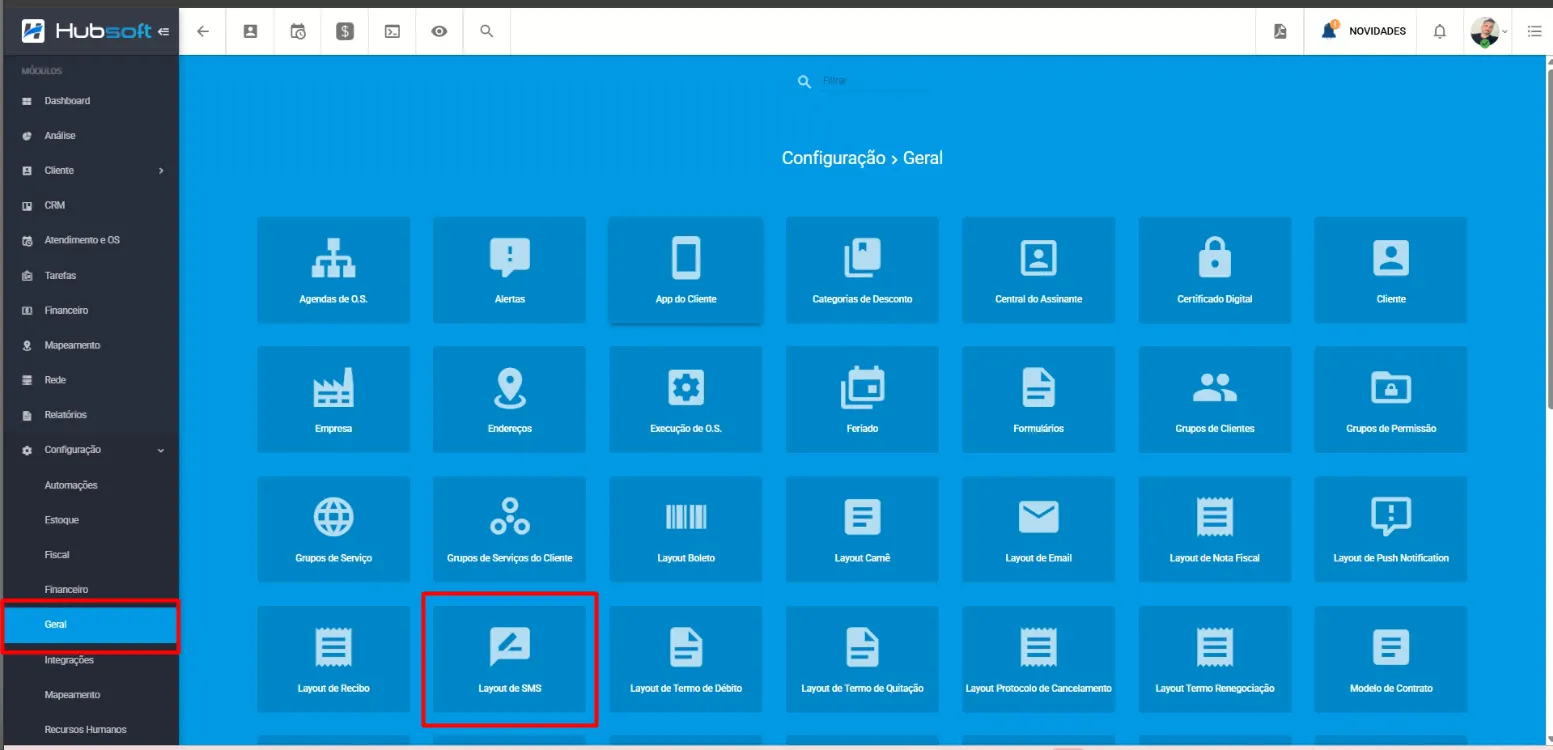Viewport: 1553px width, 750px height.
Task: Open the Endereços map pin tile
Action: [x=509, y=399]
